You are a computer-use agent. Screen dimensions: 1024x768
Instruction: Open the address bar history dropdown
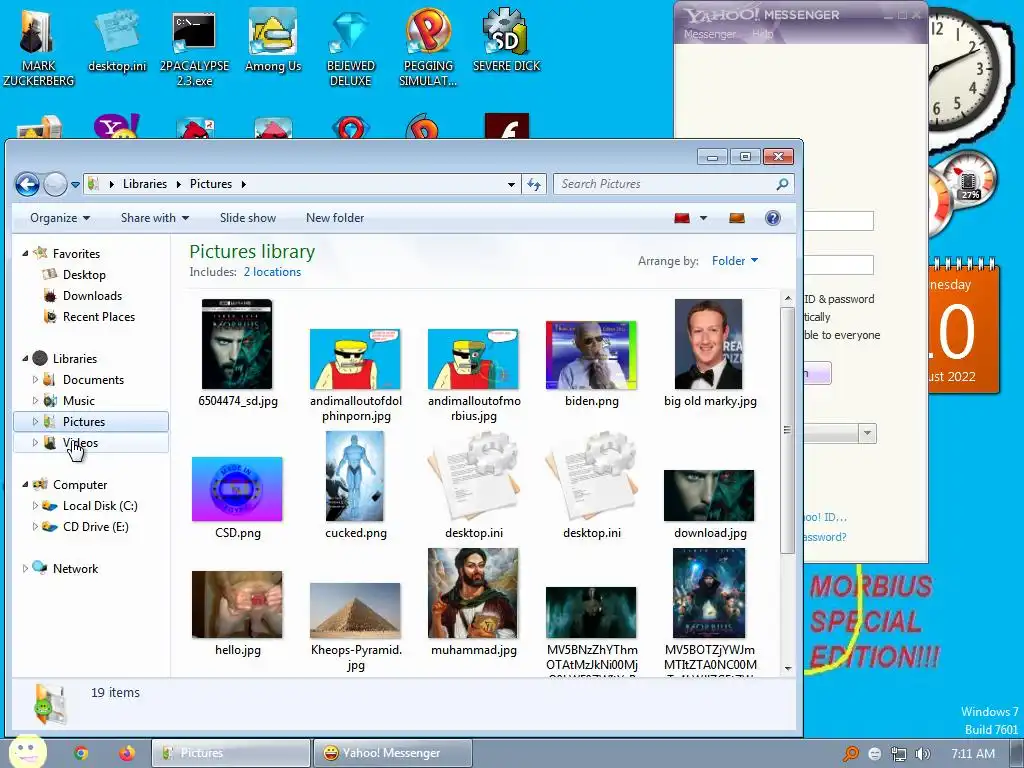[x=511, y=184]
